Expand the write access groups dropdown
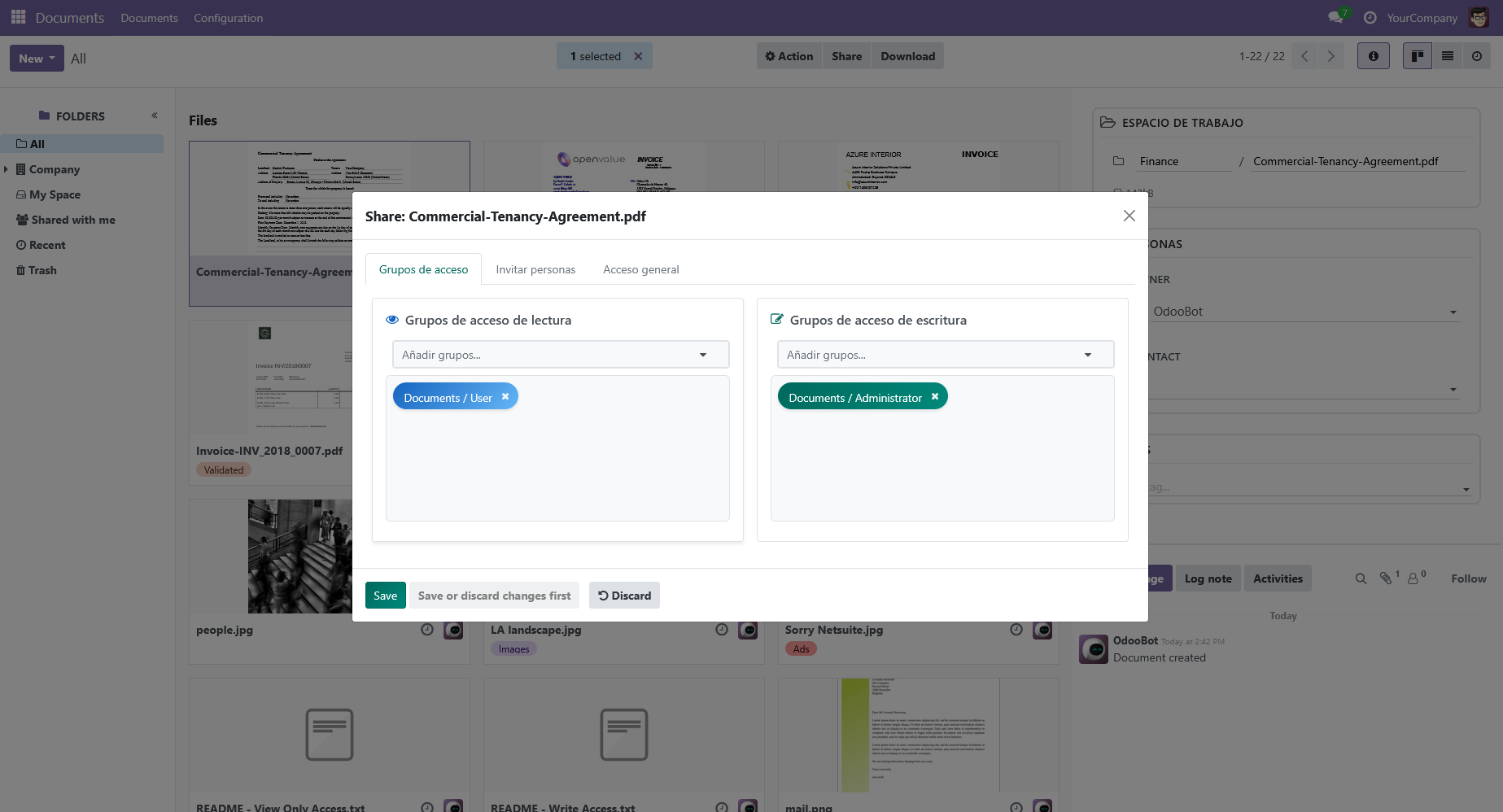The width and height of the screenshot is (1503, 812). click(1087, 355)
